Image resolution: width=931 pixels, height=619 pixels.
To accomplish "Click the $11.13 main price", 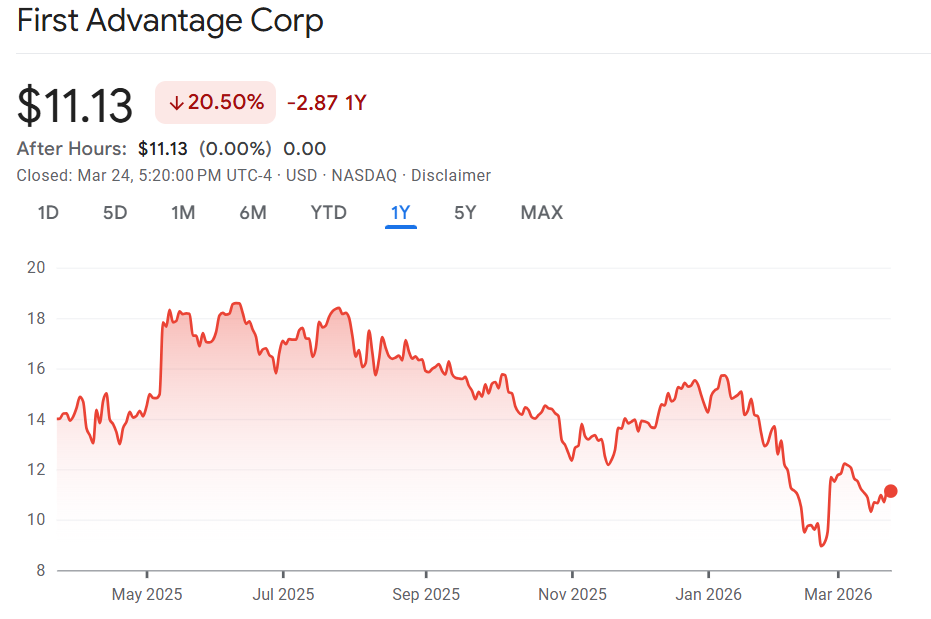I will click(75, 104).
